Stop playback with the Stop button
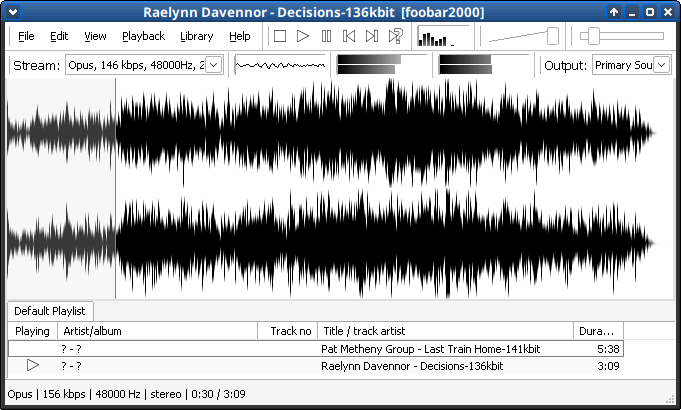 pyautogui.click(x=280, y=36)
